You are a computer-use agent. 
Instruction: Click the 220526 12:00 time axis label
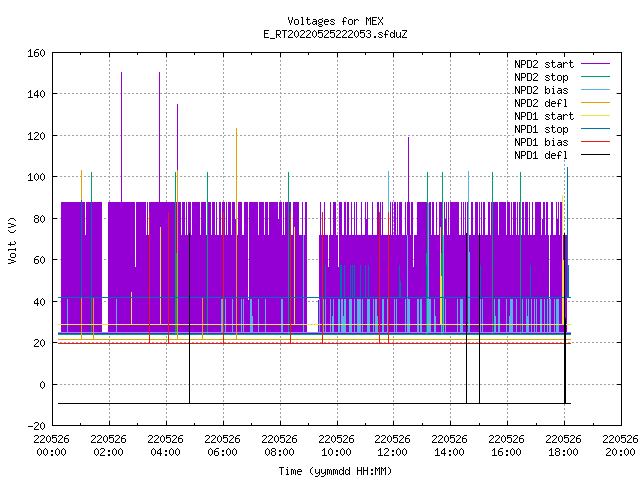point(392,446)
